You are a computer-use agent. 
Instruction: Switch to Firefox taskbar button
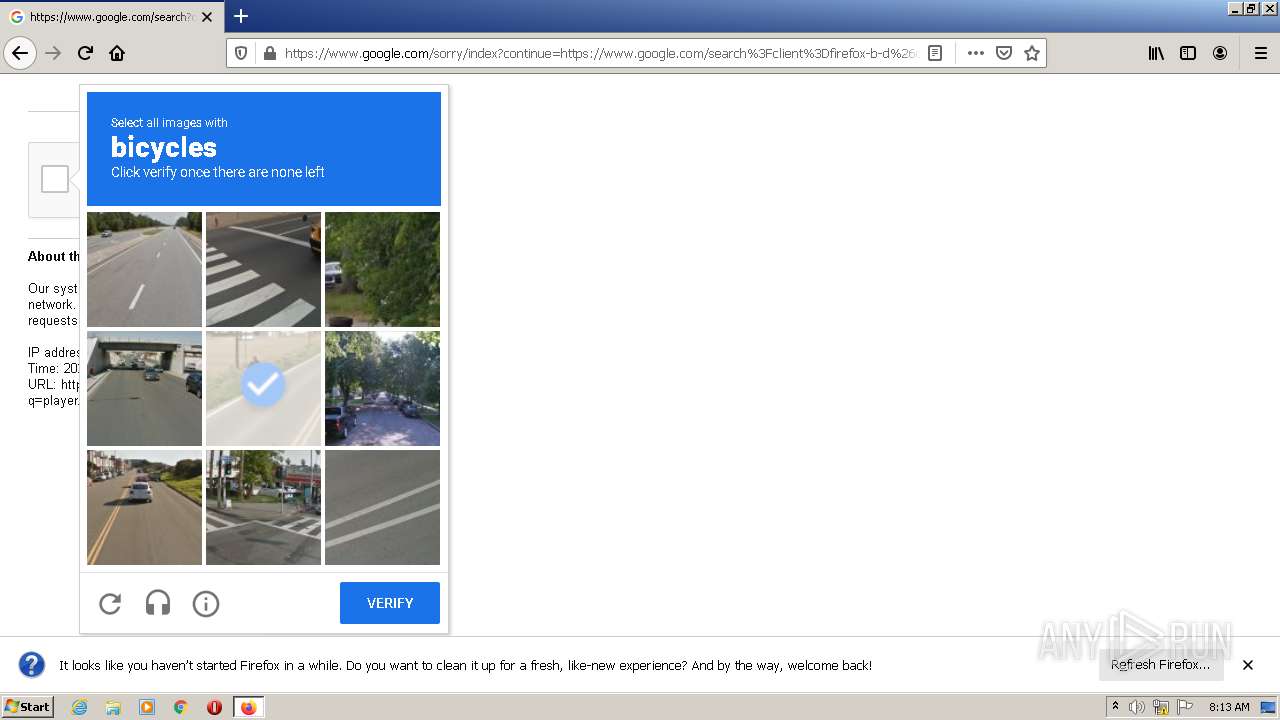pos(248,707)
